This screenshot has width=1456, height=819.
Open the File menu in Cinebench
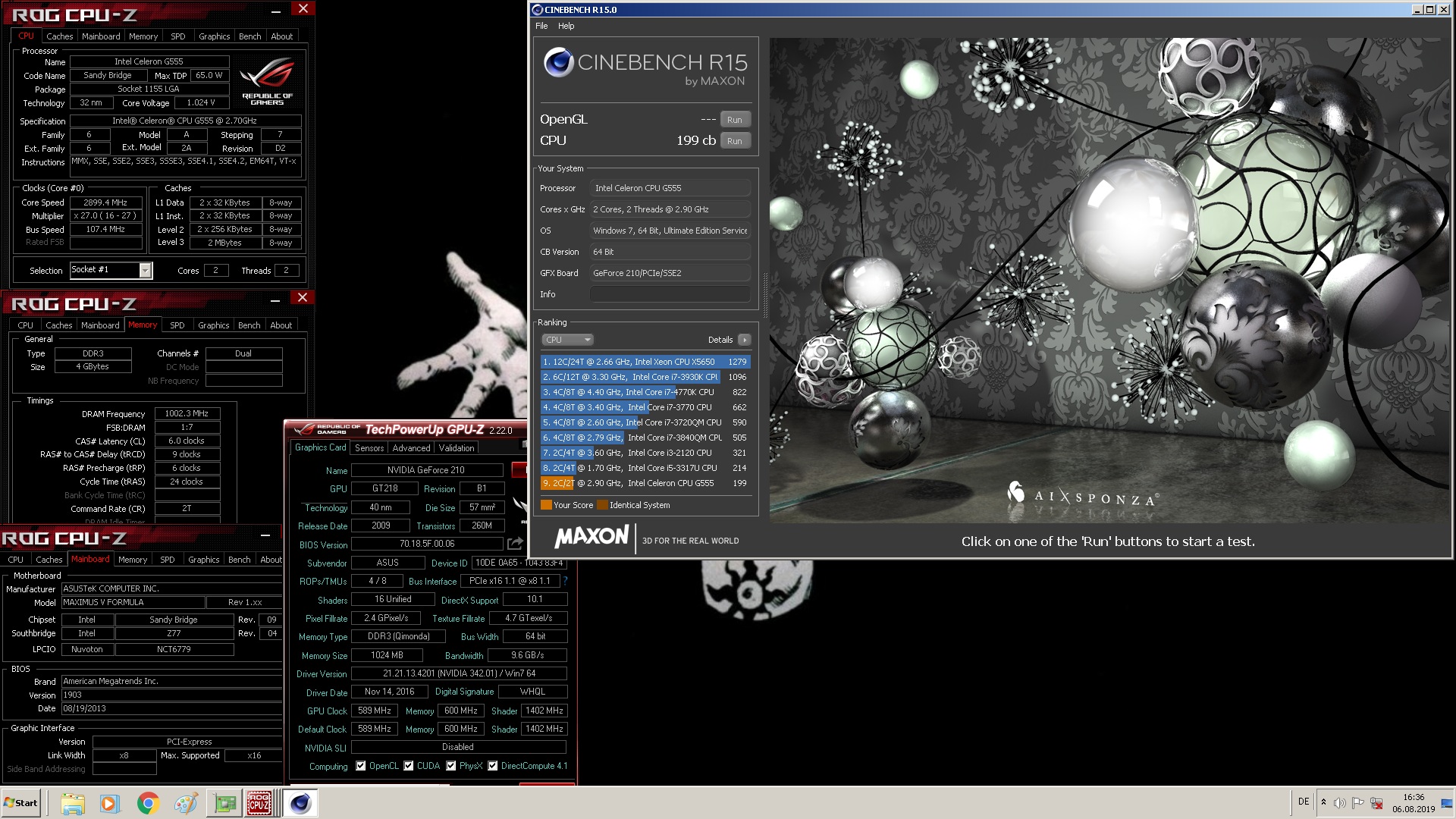541,26
